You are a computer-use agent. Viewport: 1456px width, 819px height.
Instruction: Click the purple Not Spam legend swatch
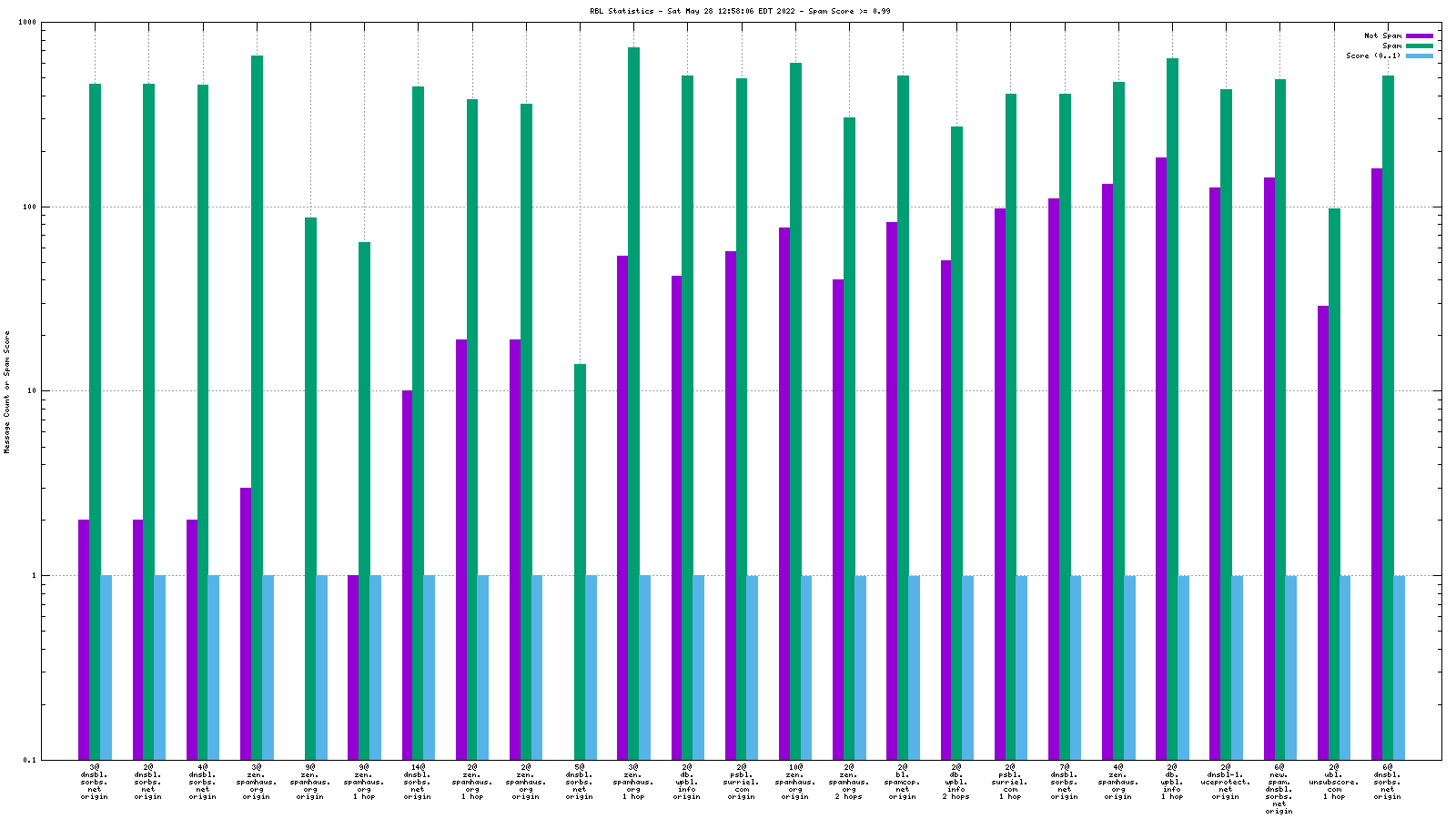[x=1419, y=36]
